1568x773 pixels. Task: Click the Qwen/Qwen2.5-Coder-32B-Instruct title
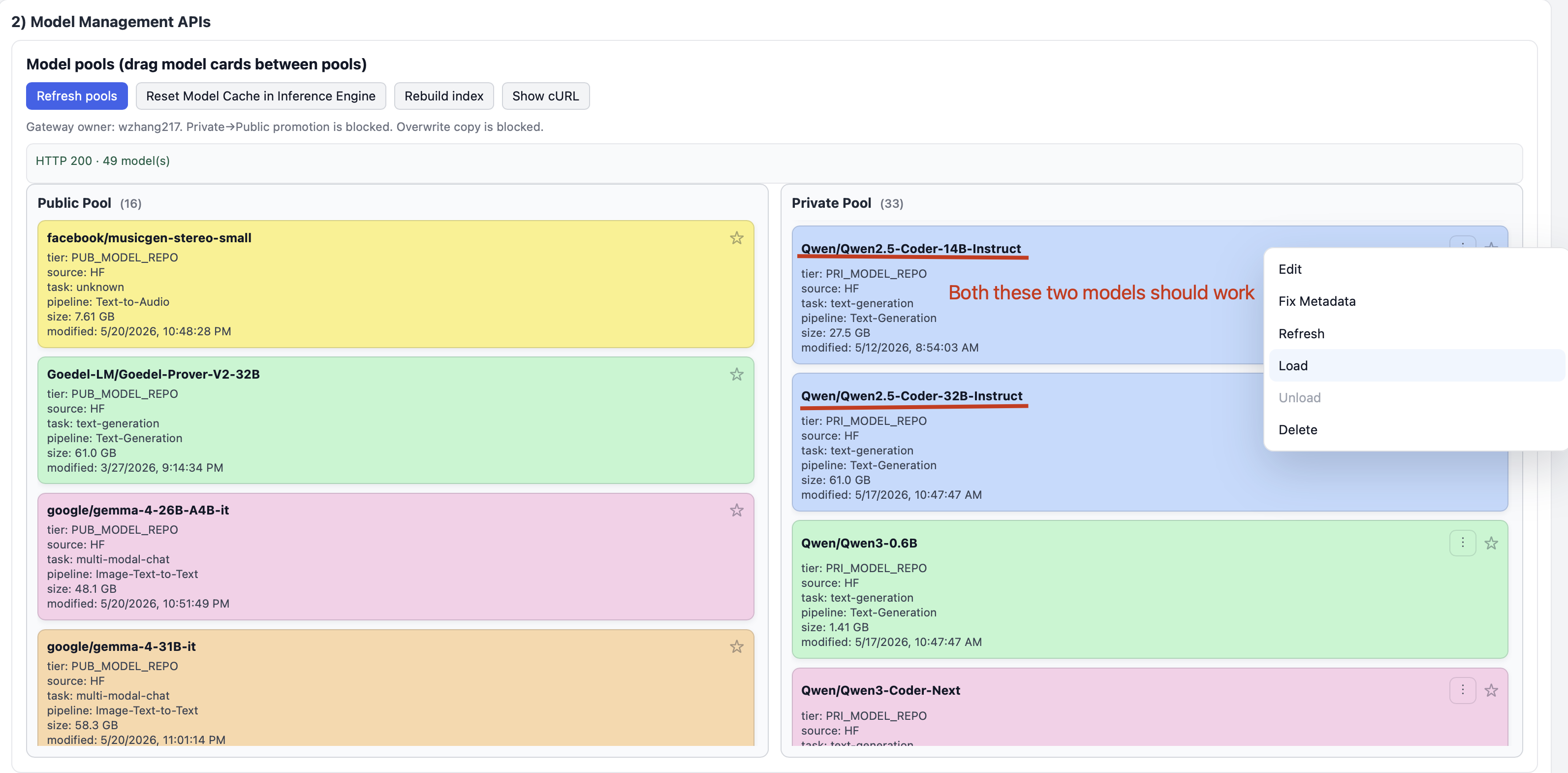tap(911, 396)
